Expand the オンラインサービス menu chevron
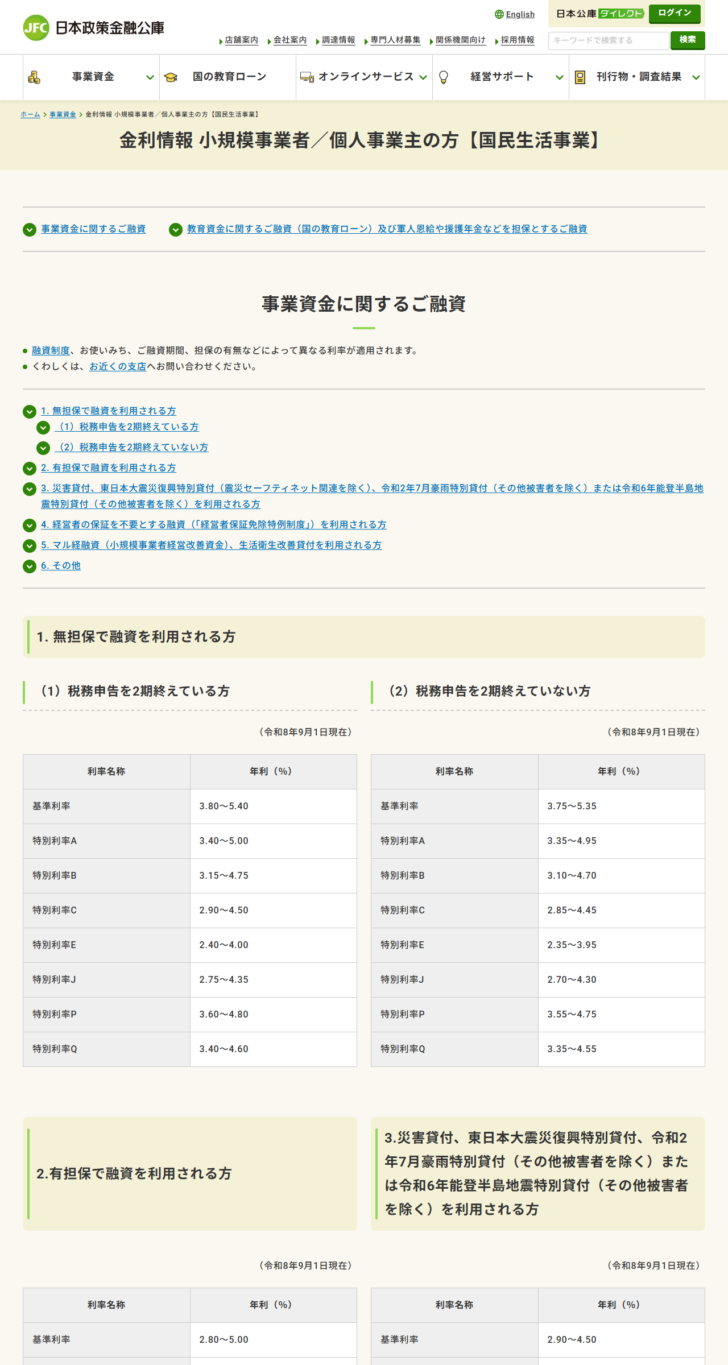728x1365 pixels. tap(423, 77)
